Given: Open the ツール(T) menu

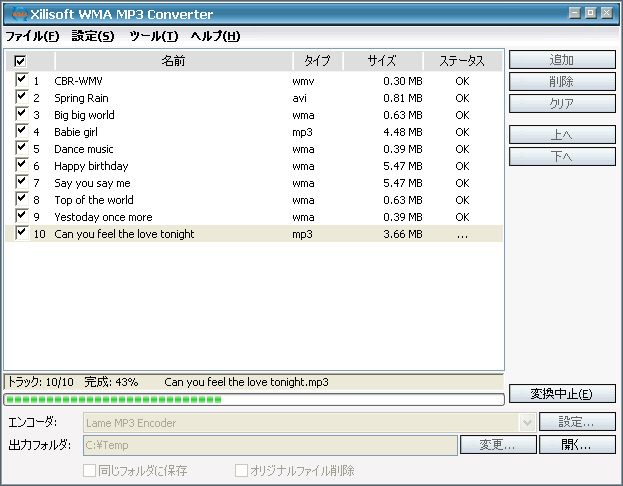Looking at the screenshot, I should pos(154,36).
